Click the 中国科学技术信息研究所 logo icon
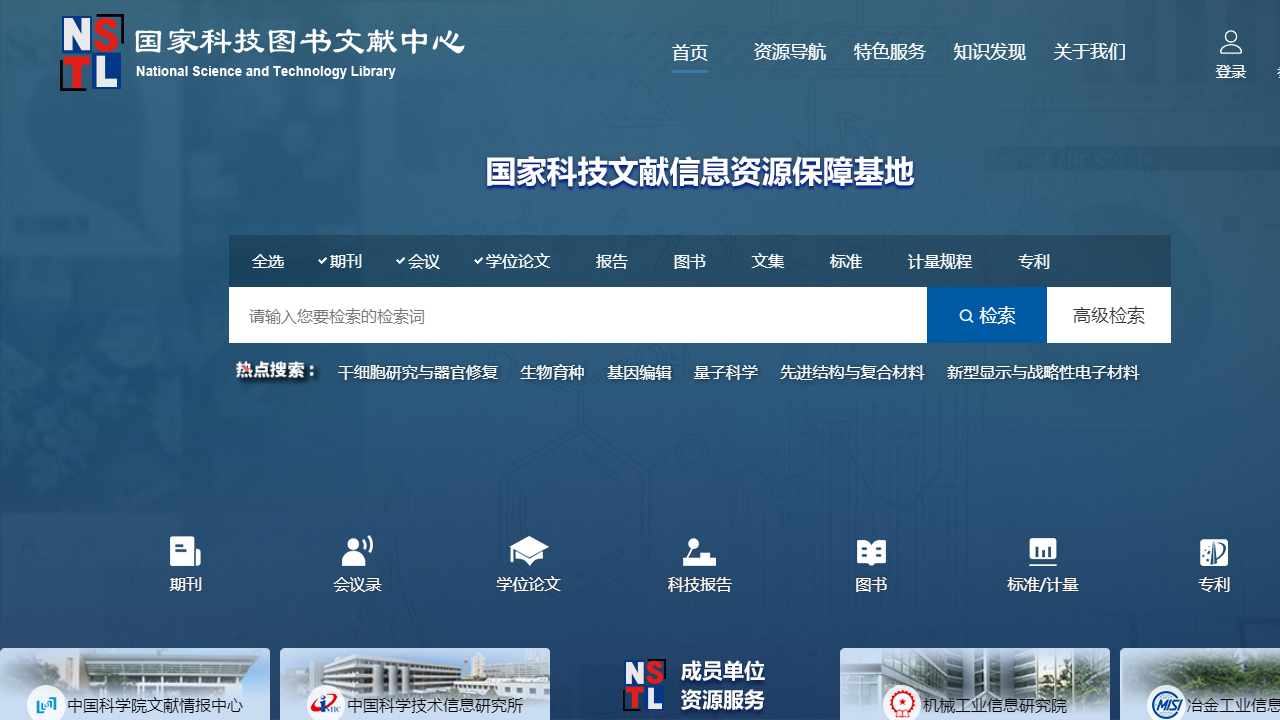 click(x=326, y=704)
